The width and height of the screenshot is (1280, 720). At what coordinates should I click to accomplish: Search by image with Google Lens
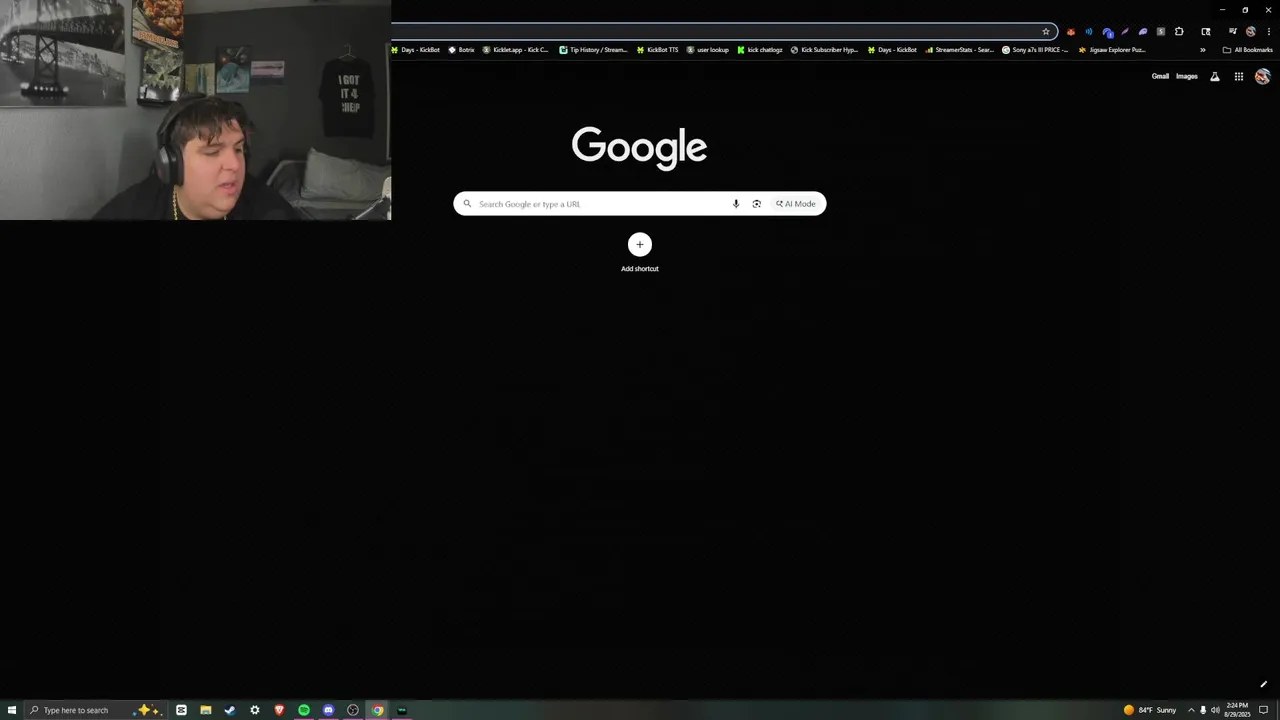tap(757, 204)
